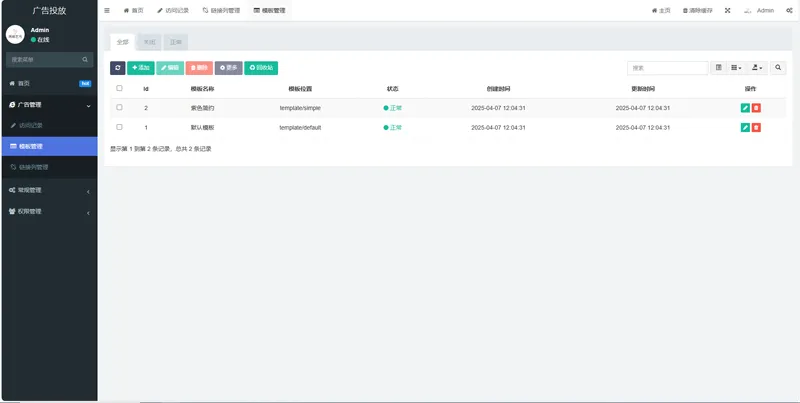Click the edit pencil icon for row 2

click(745, 107)
